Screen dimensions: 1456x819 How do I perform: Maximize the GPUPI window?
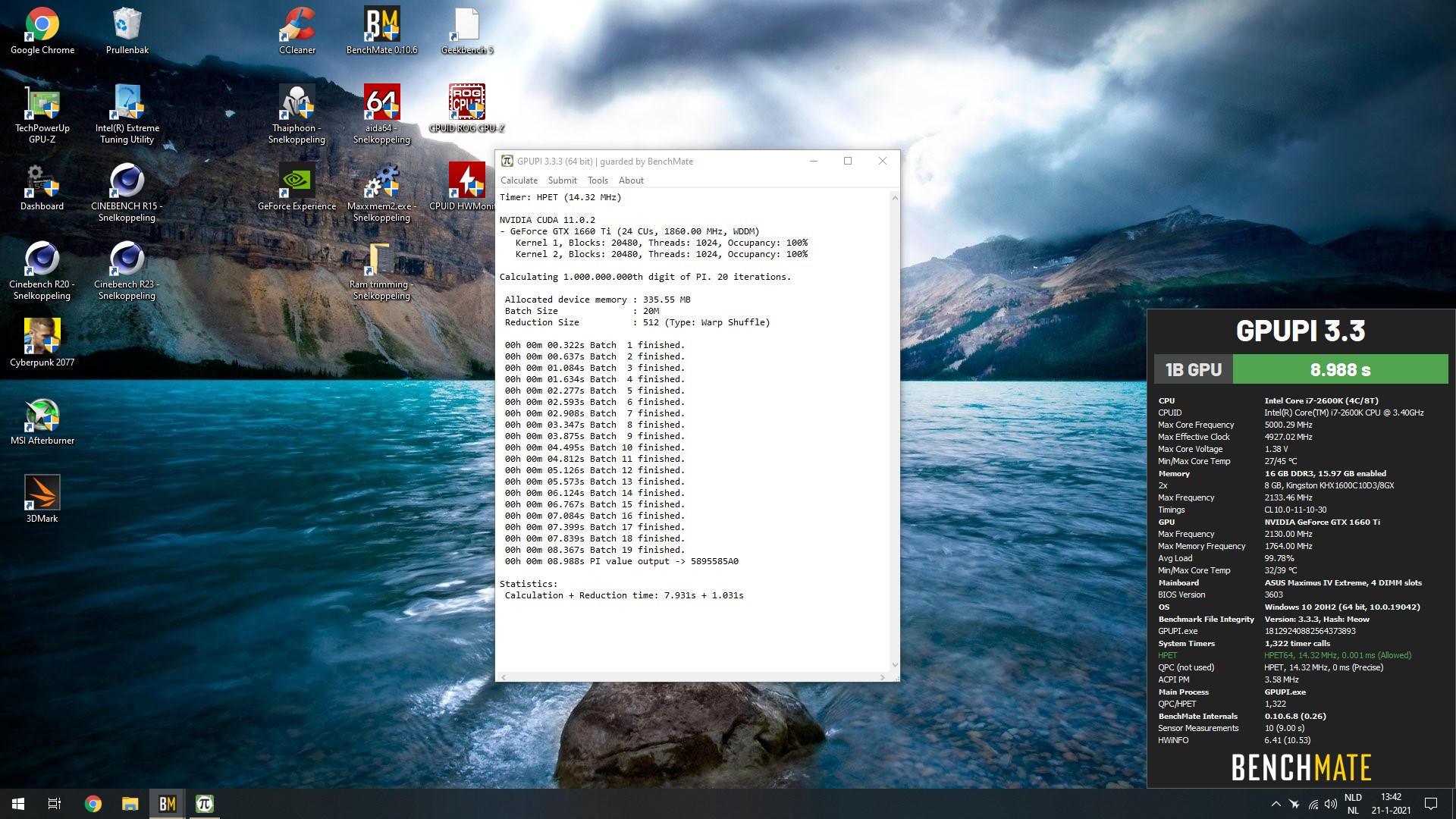848,161
